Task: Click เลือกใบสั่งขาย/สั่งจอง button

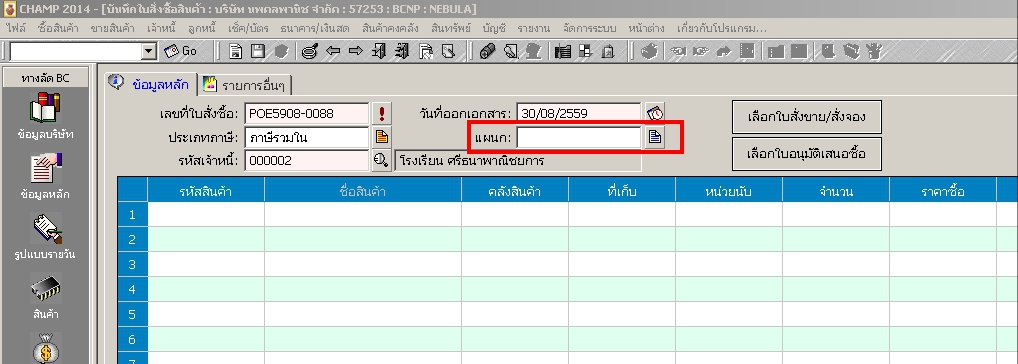Action: [x=806, y=117]
